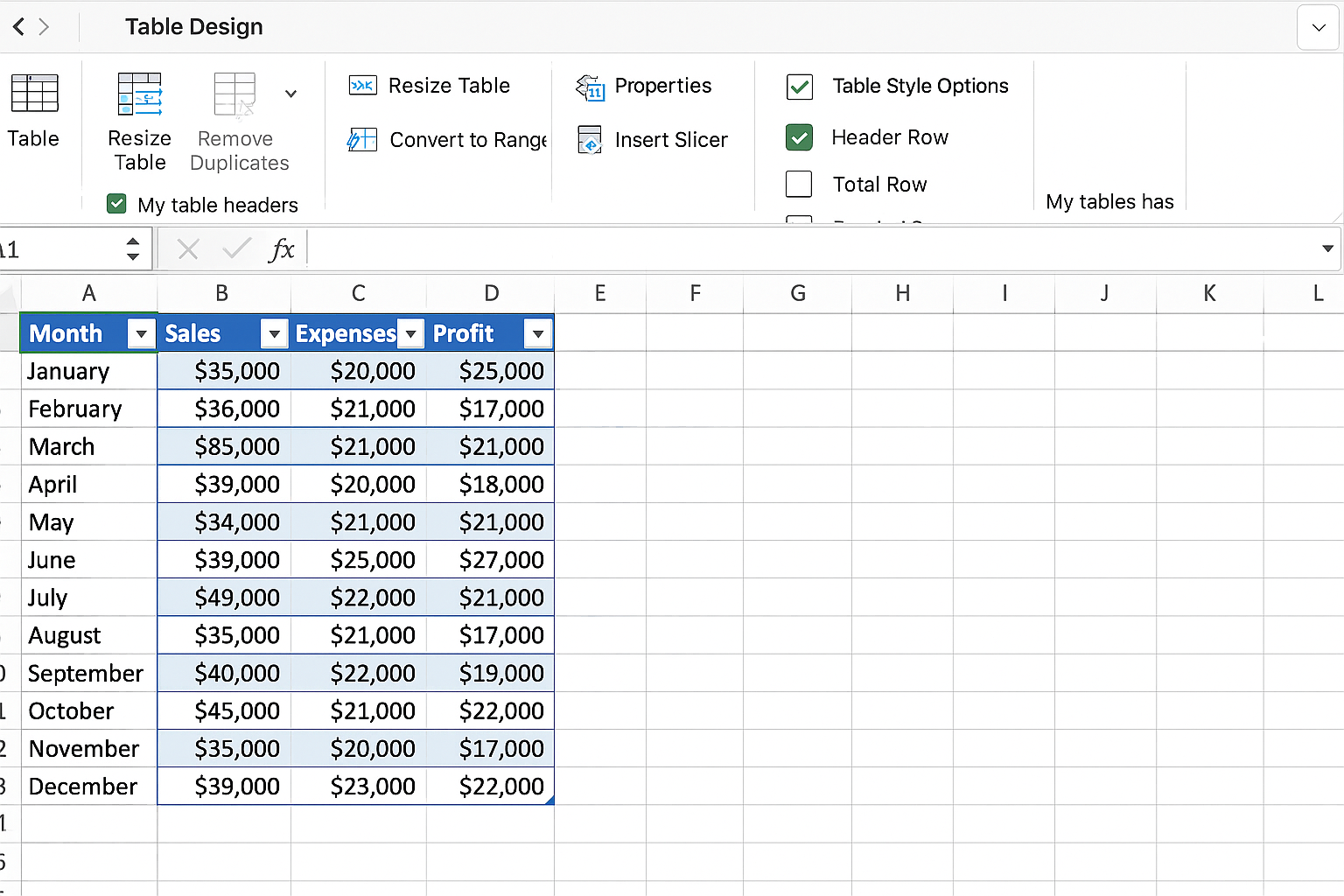The height and width of the screenshot is (896, 1344).
Task: Click the Remove Duplicates label
Action: pyautogui.click(x=239, y=150)
